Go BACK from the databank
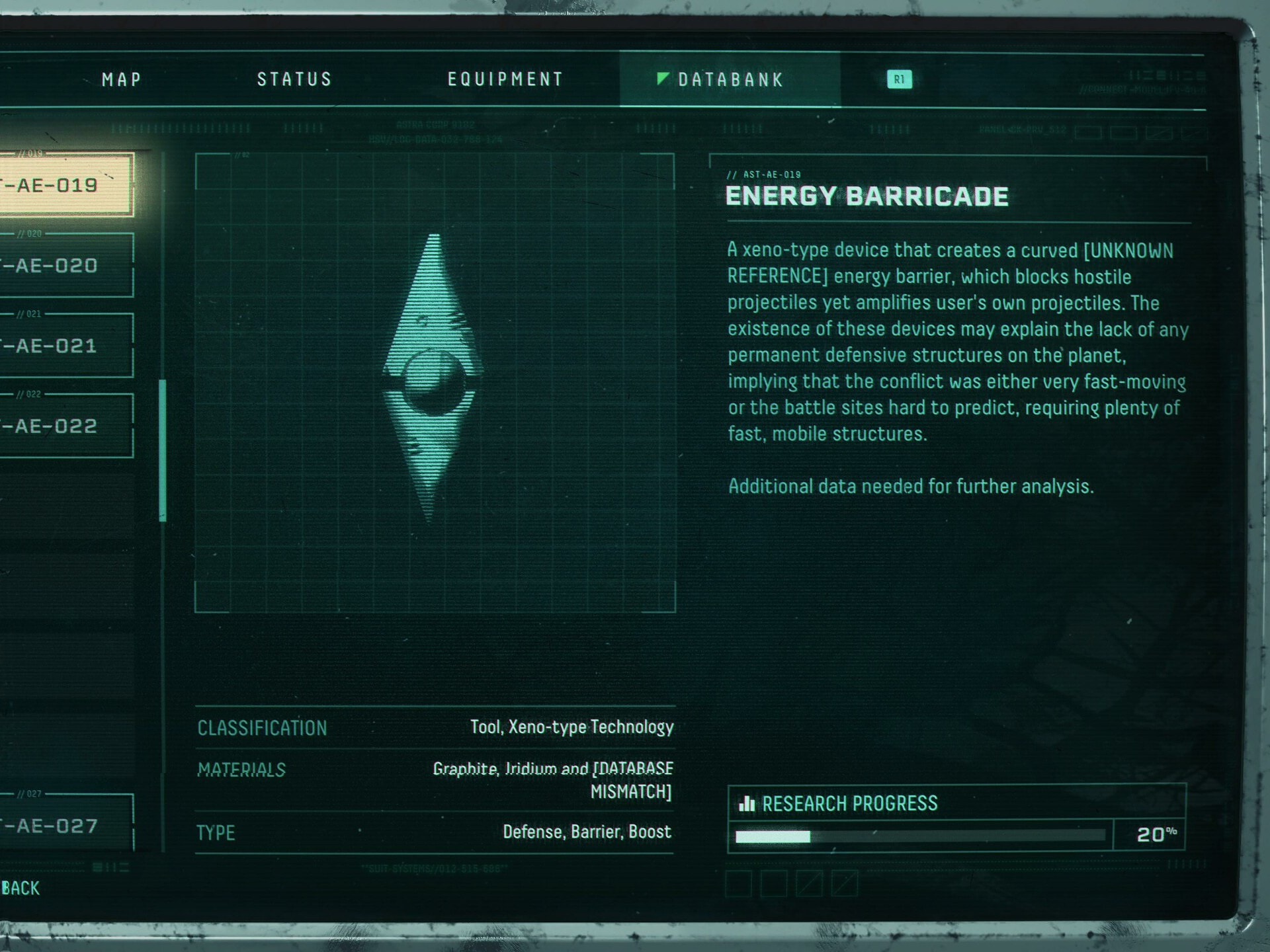 click(21, 888)
